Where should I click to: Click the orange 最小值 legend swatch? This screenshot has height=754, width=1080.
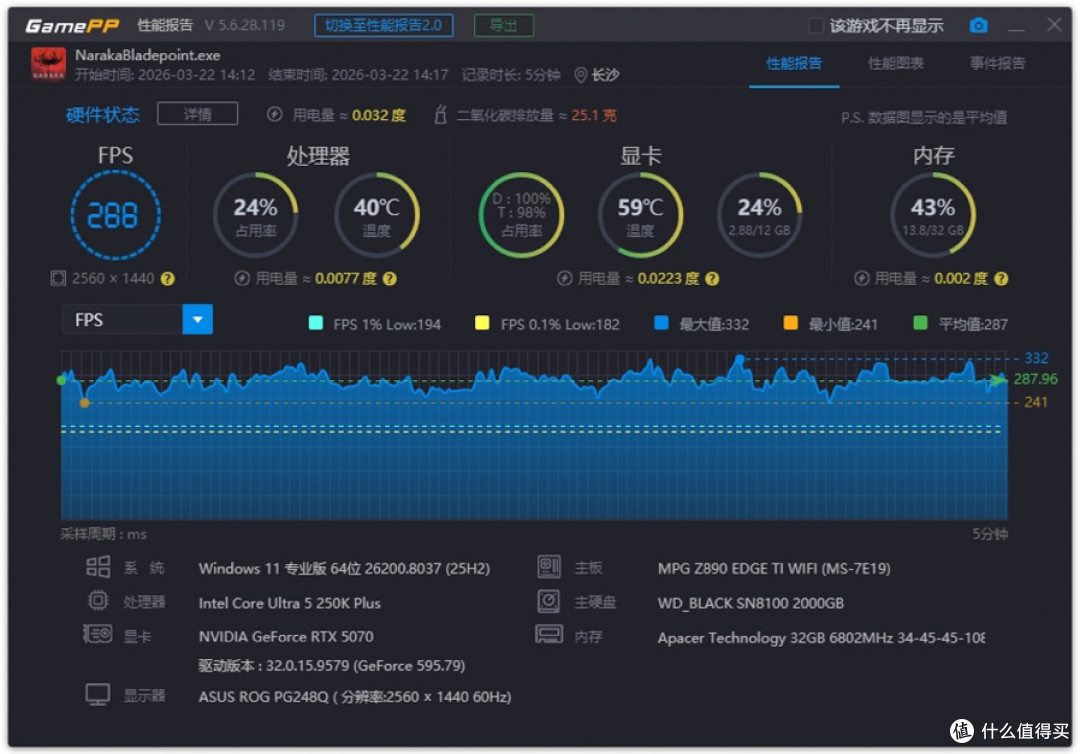coord(791,323)
